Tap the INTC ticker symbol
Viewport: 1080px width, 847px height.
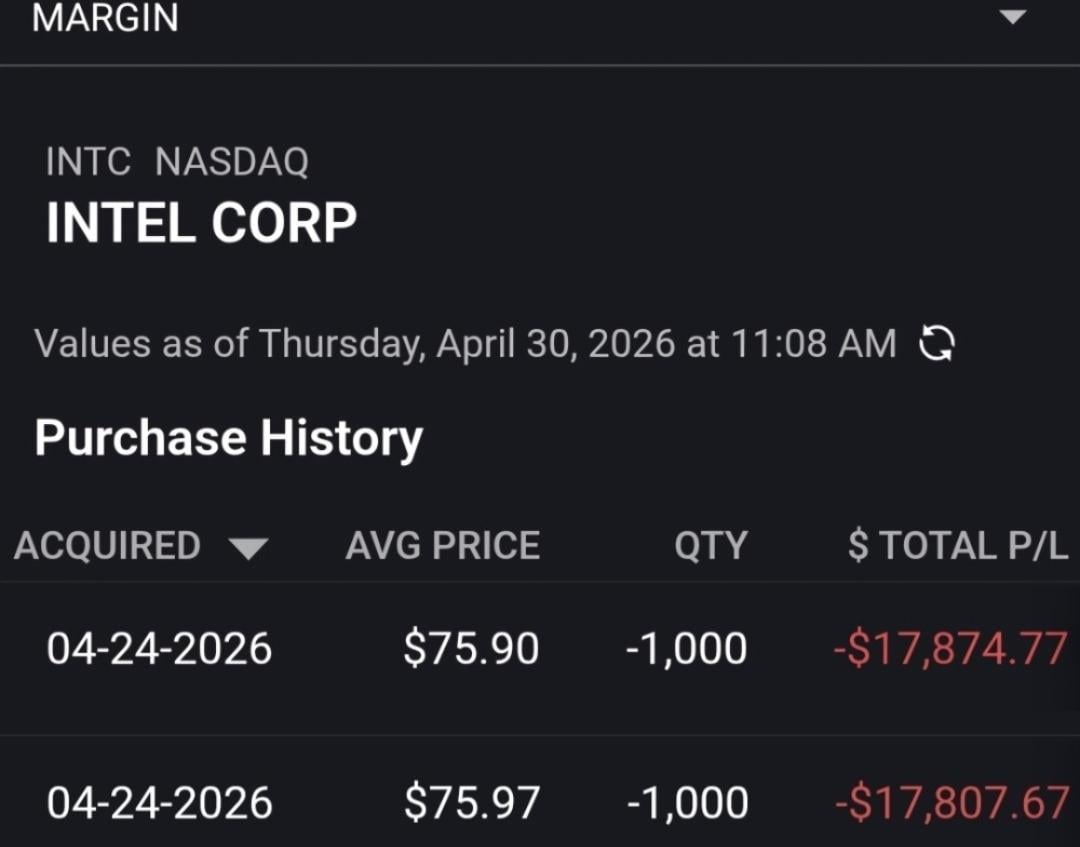pos(88,162)
